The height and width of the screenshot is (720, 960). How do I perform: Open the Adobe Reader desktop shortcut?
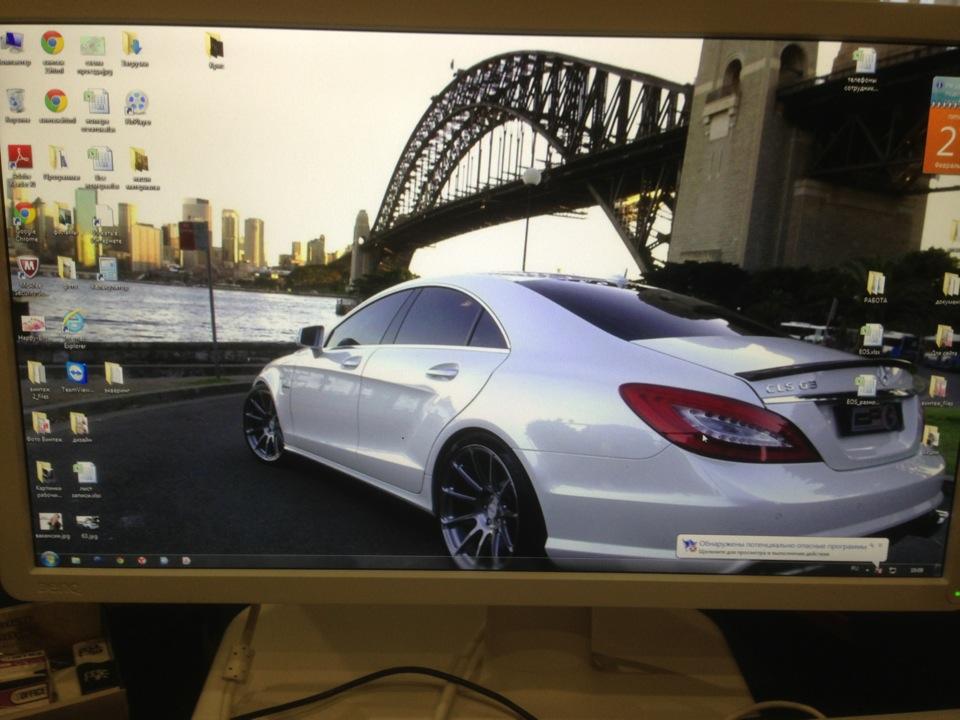(20, 157)
